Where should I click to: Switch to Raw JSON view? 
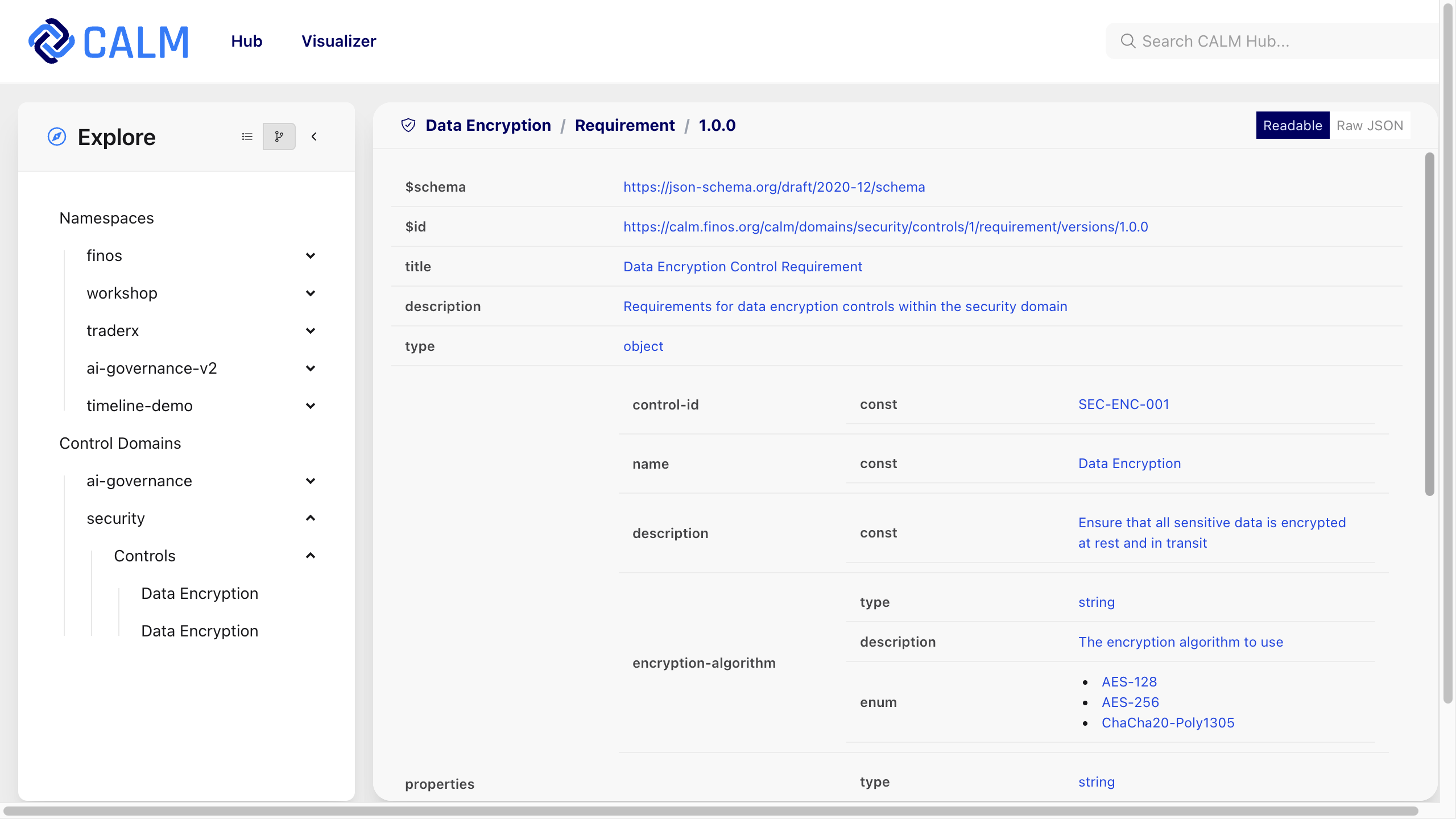pyautogui.click(x=1370, y=125)
